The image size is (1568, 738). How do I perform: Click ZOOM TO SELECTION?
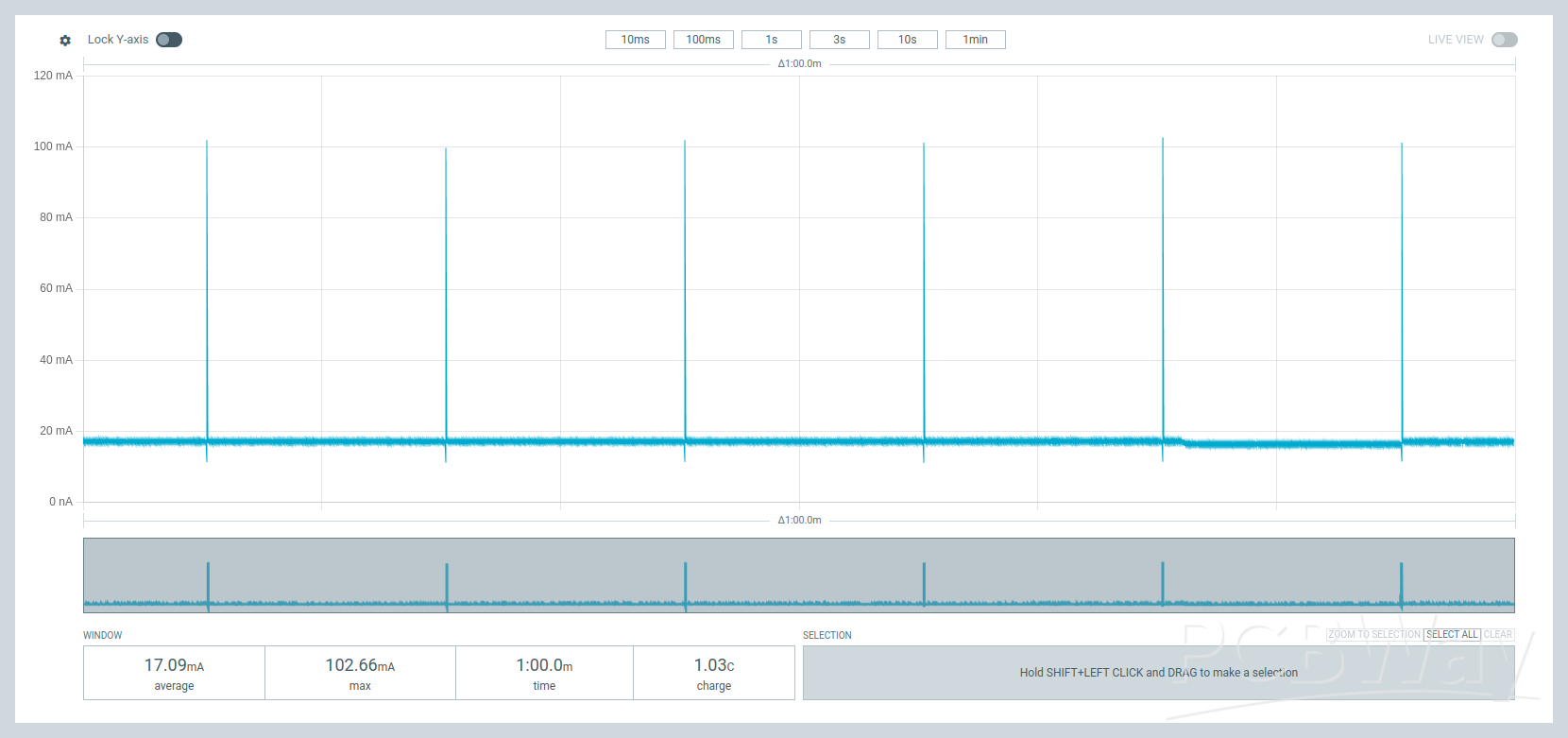(1373, 635)
